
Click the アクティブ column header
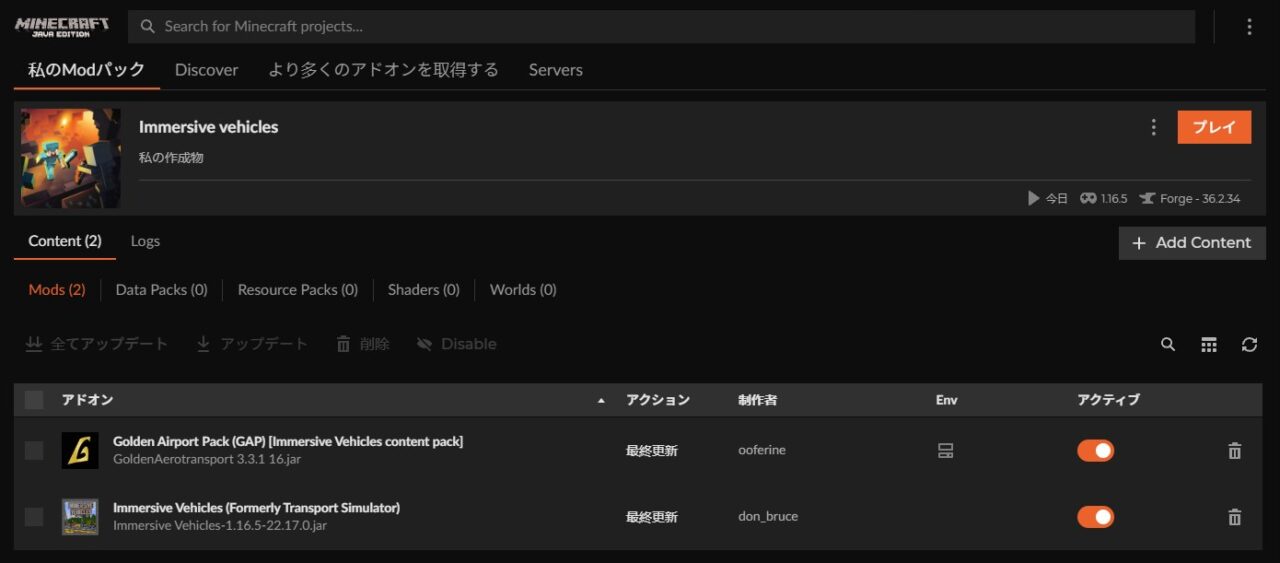(1108, 400)
